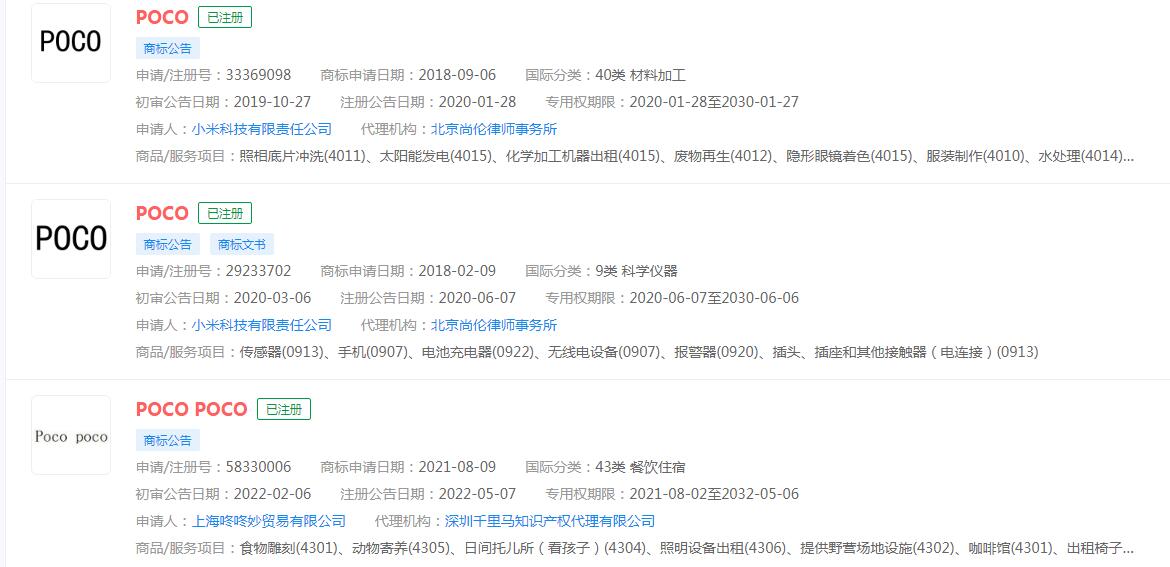
Task: Open applicant 小米科技有限责任公司 in 29233702 entry
Action: (261, 325)
